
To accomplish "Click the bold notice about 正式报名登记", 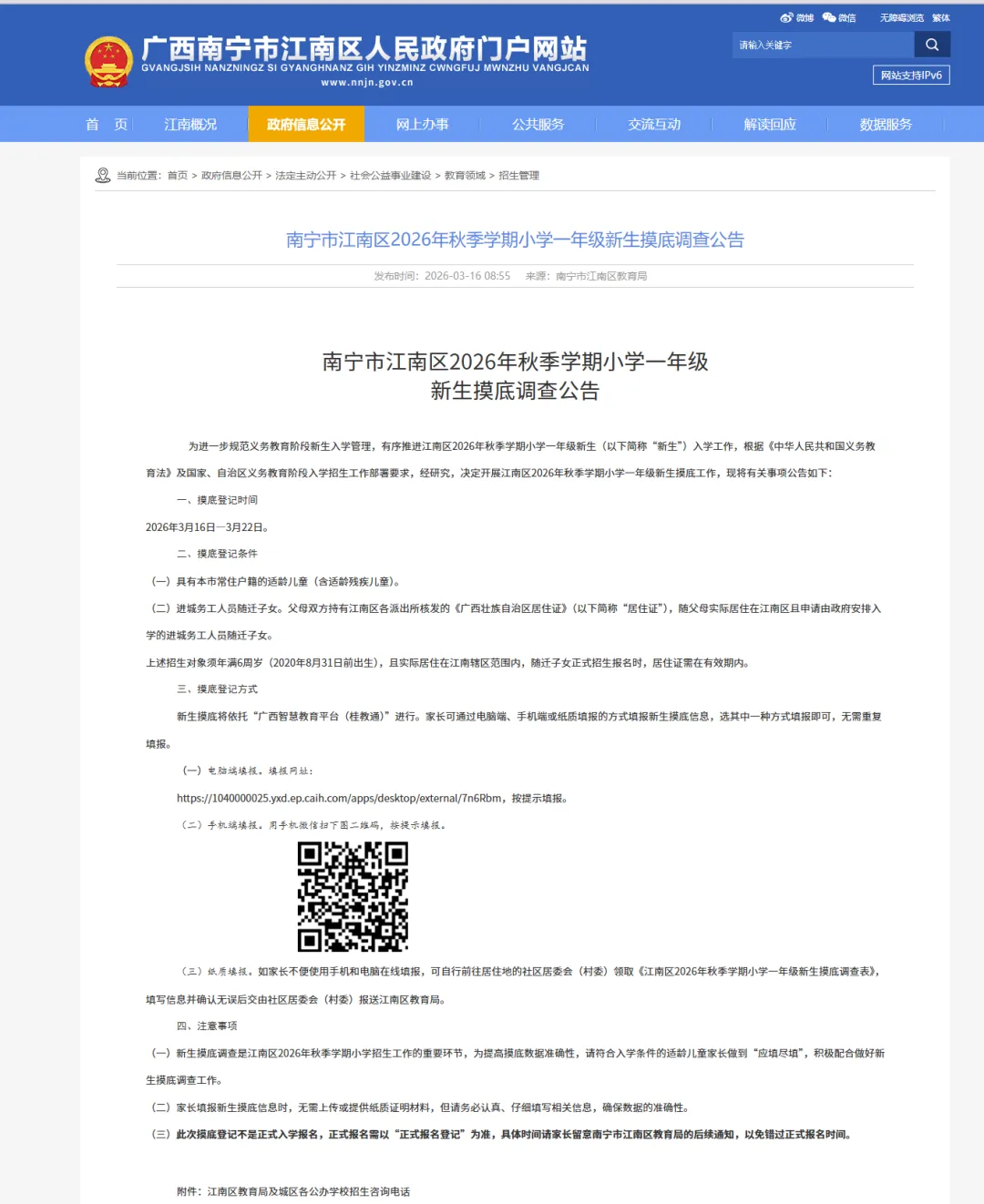I will (x=500, y=1135).
